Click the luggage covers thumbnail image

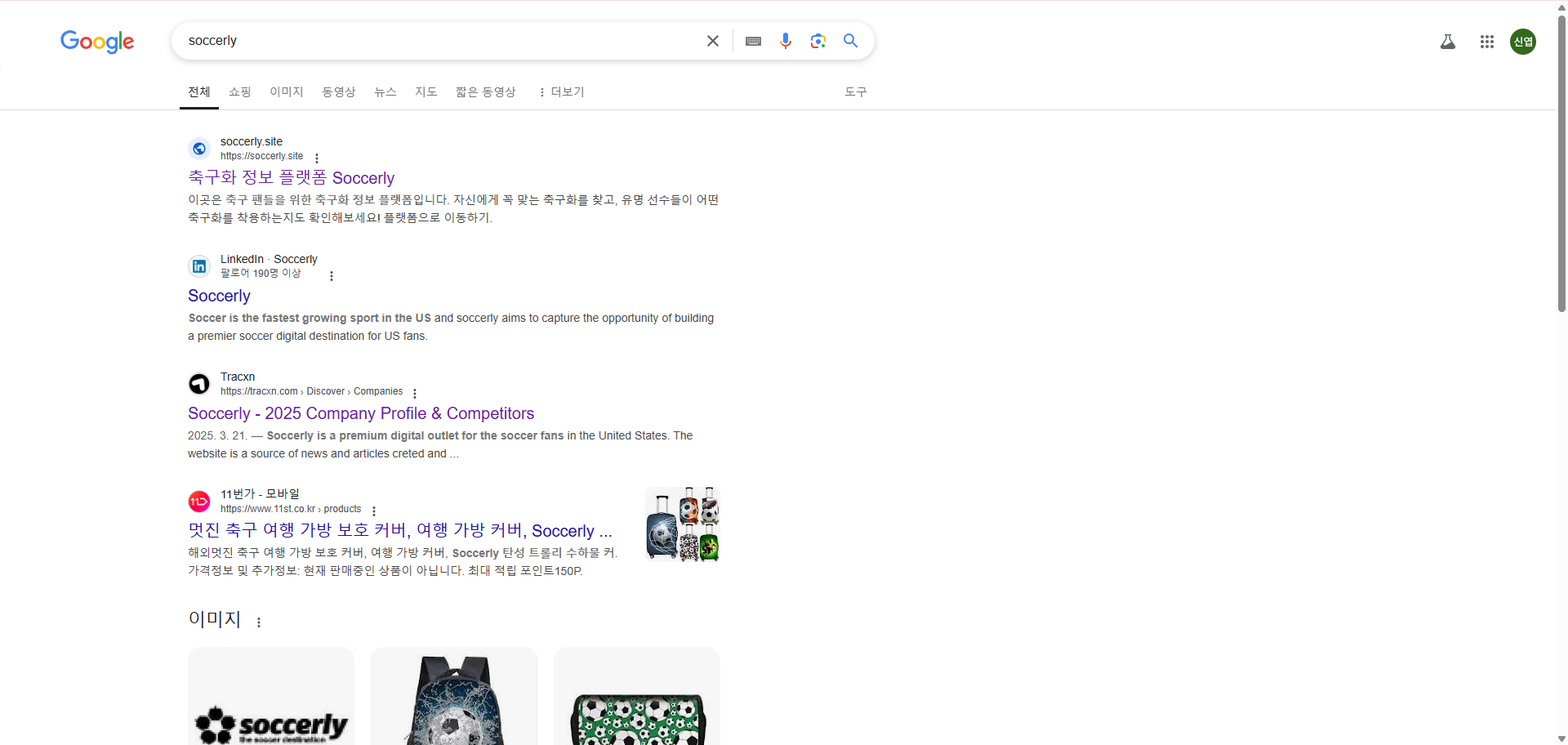click(683, 524)
